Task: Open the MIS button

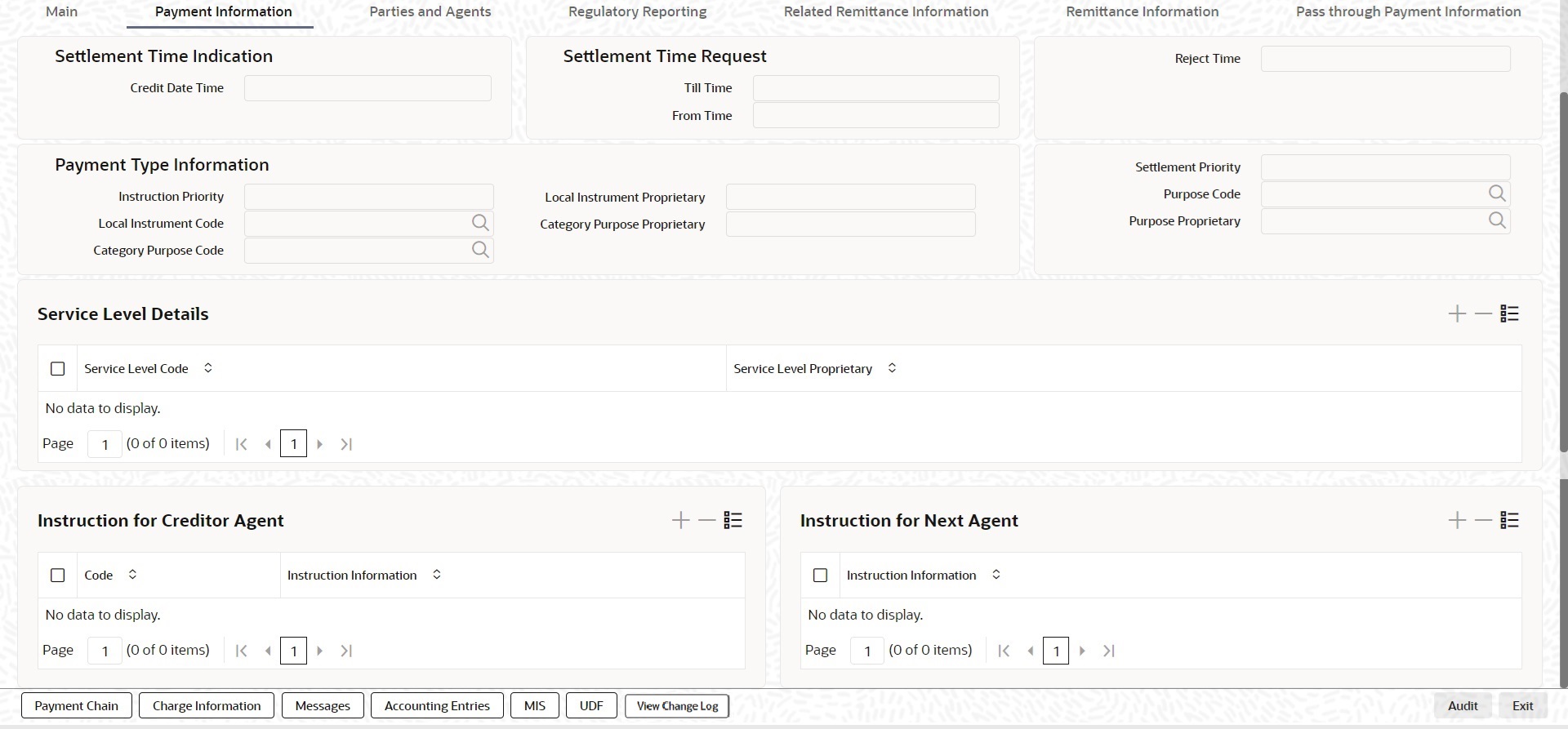Action: point(535,706)
